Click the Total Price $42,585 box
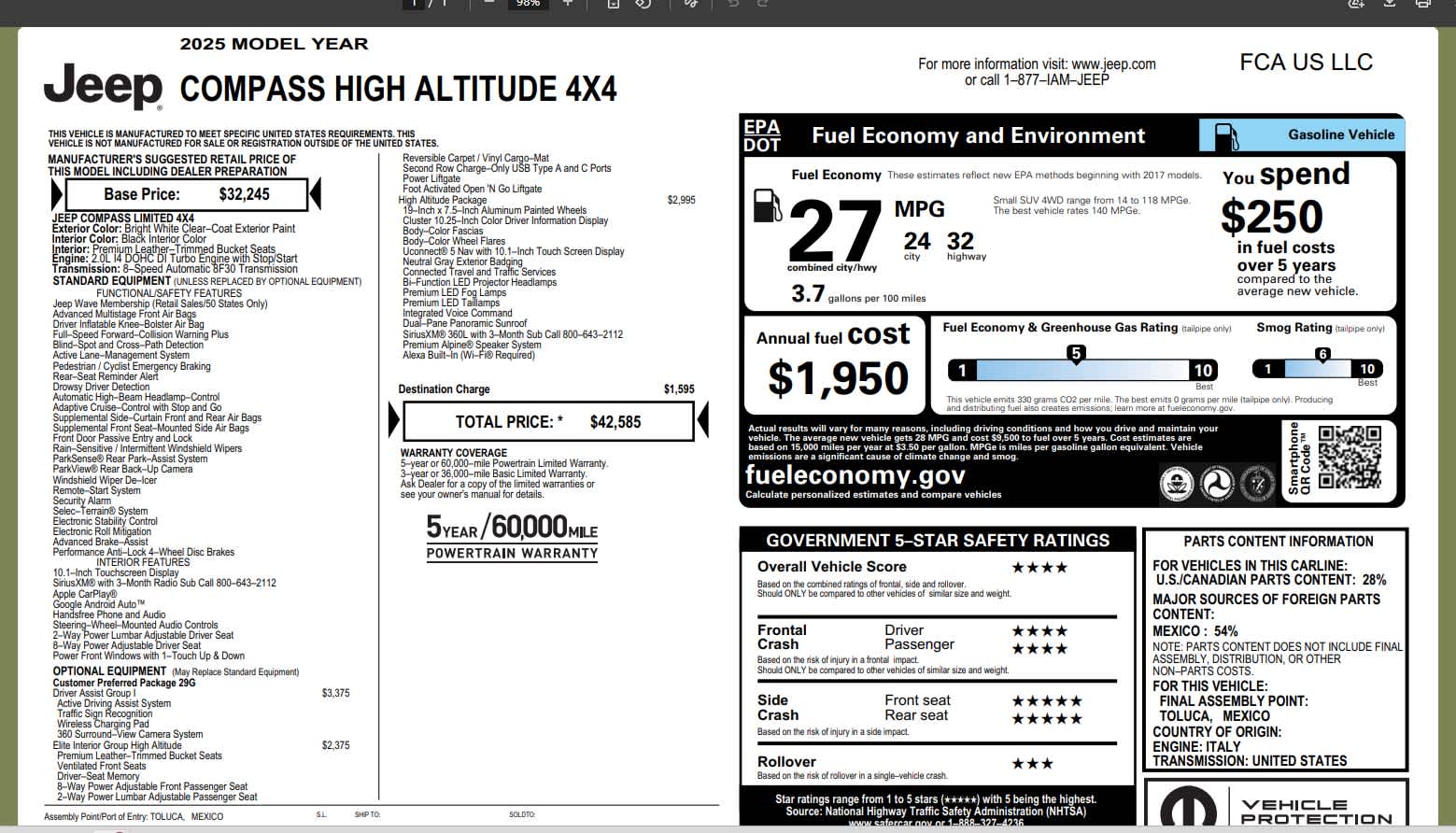The image size is (1456, 833). [548, 422]
